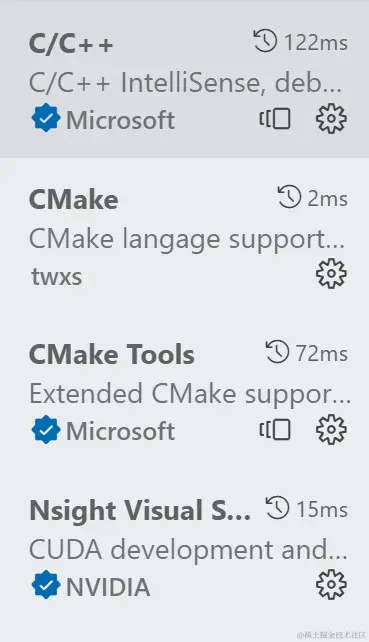Select the CMake extension title
This screenshot has height=642, width=369.
[x=74, y=199]
